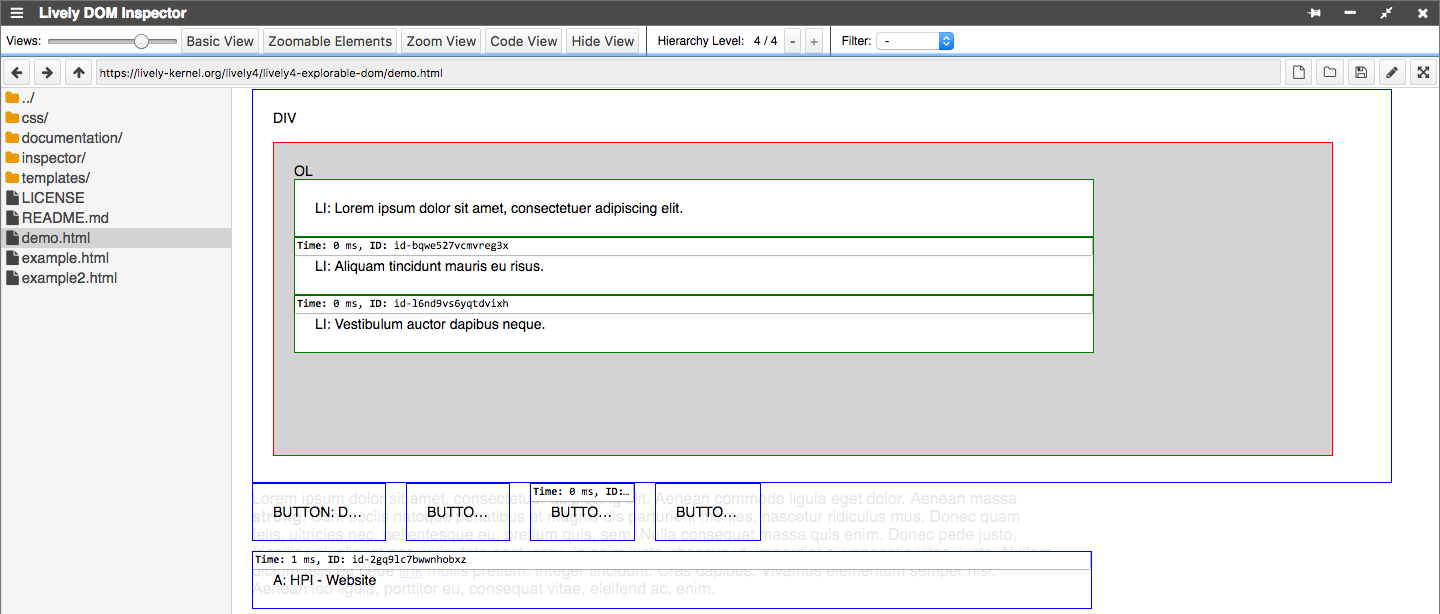Go back using the left arrow

(17, 73)
